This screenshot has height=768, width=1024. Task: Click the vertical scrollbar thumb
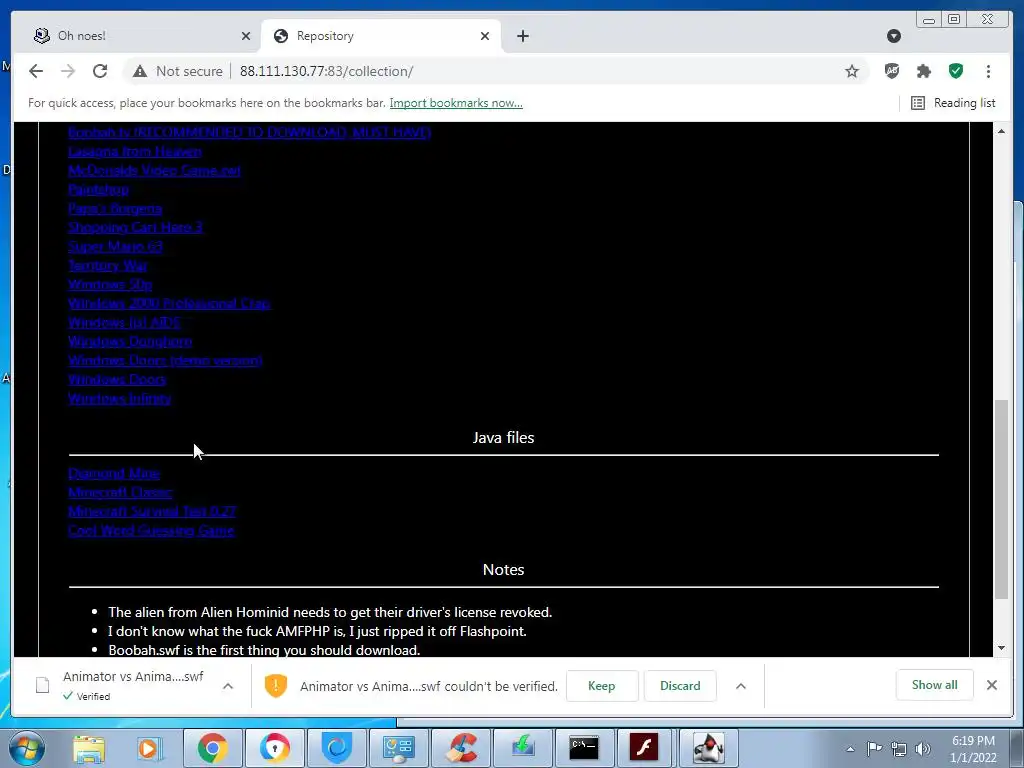pyautogui.click(x=1001, y=499)
